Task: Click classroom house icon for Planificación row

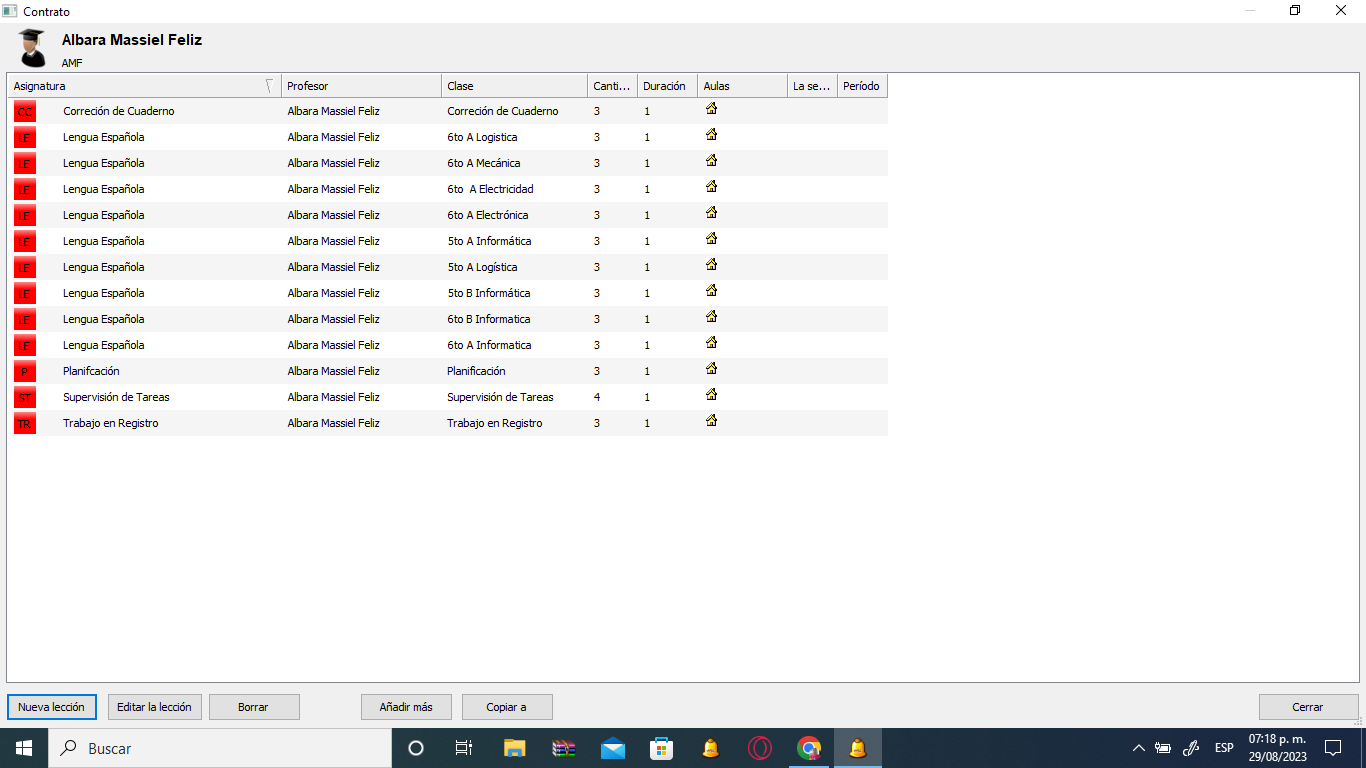Action: tap(712, 369)
